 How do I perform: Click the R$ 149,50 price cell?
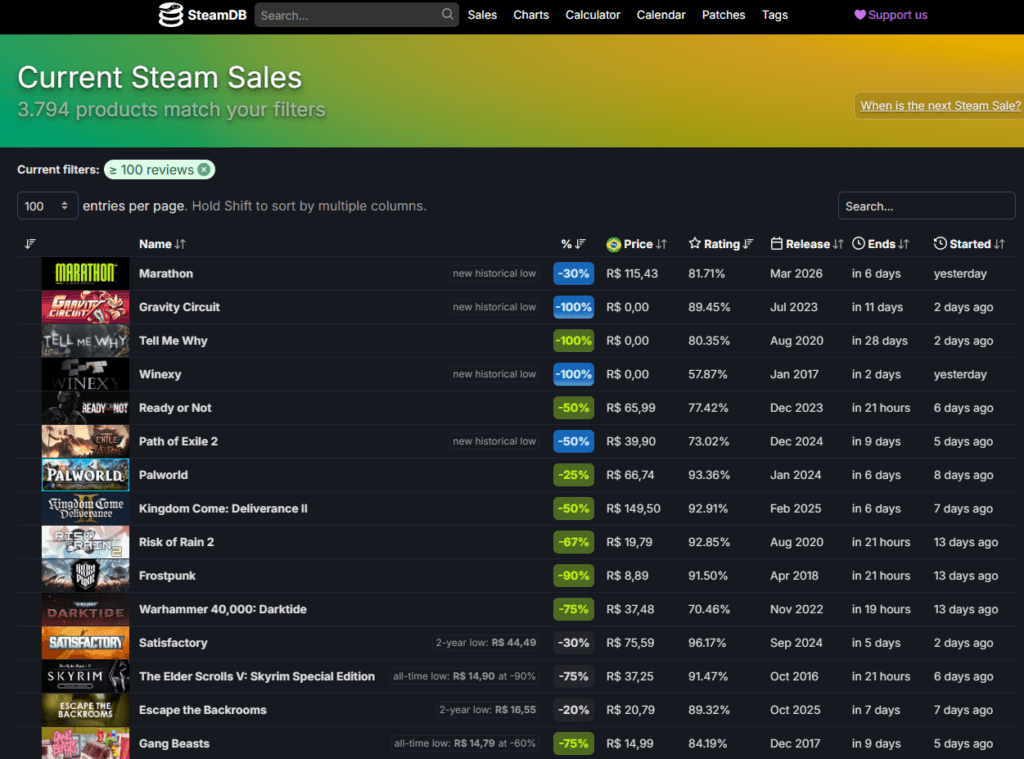(x=633, y=508)
